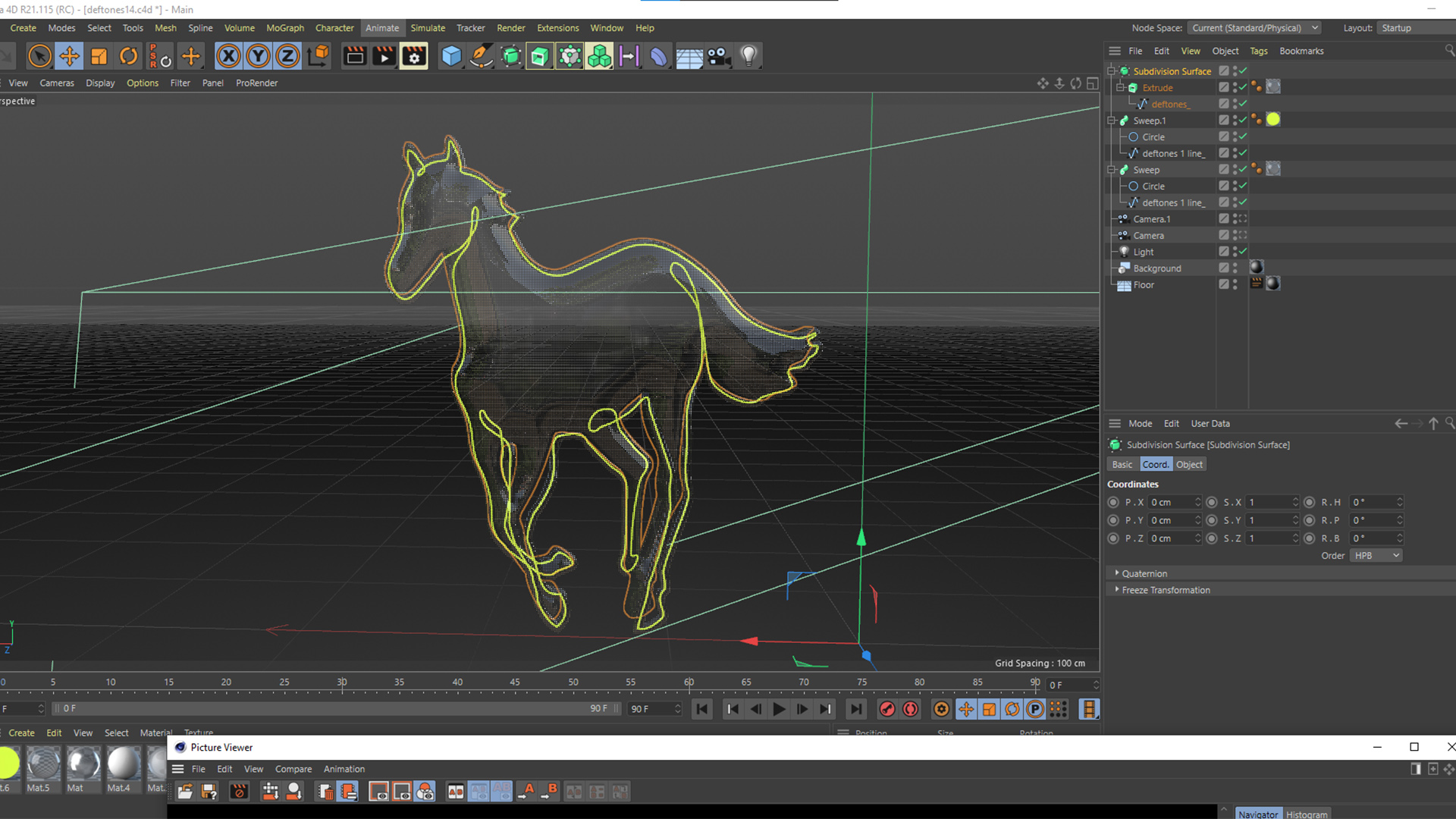Select the yellow material swatch

pyautogui.click(x=8, y=763)
